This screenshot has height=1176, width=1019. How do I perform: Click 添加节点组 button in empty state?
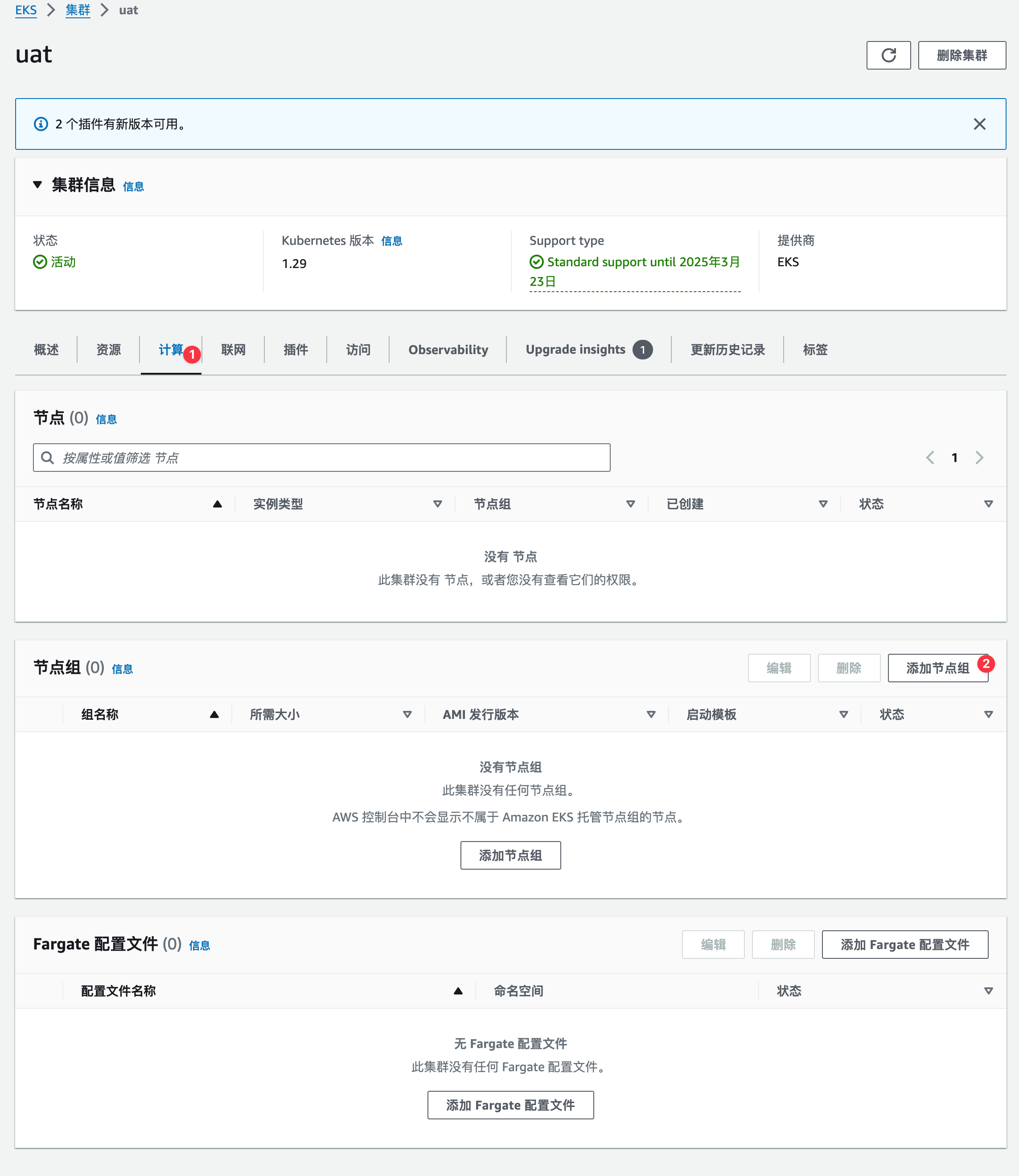[x=510, y=855]
